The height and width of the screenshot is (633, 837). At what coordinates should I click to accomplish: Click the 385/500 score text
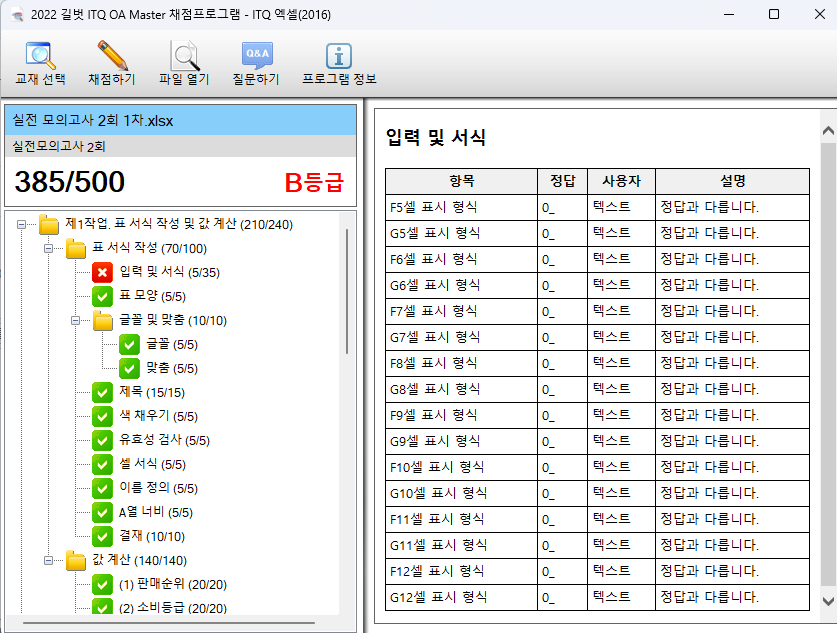69,182
